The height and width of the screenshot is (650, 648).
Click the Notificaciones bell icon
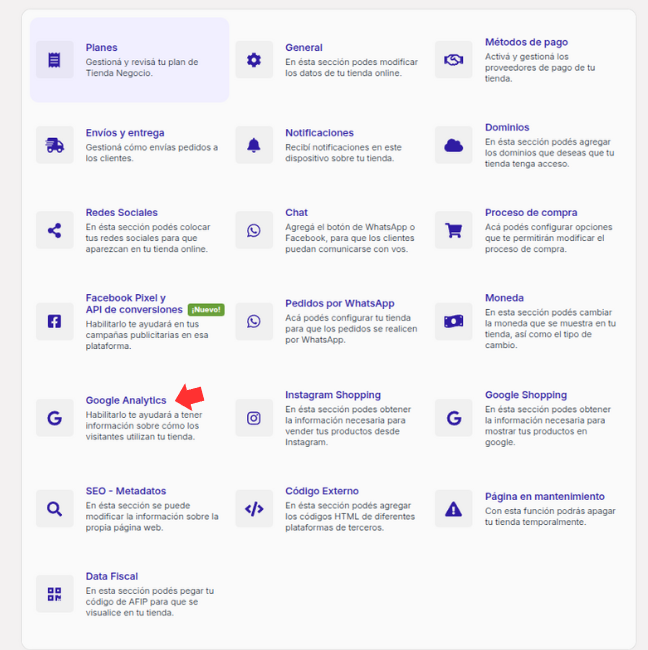pyautogui.click(x=254, y=145)
